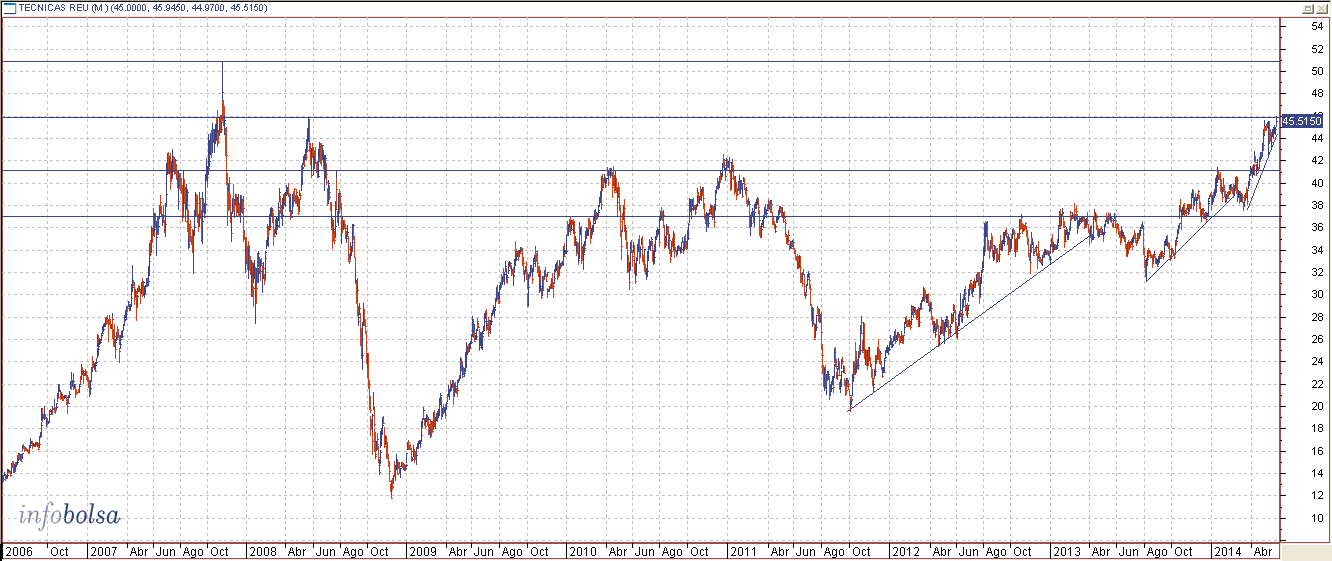
Task: Click the 45.5150 current price label
Action: tap(1302, 120)
